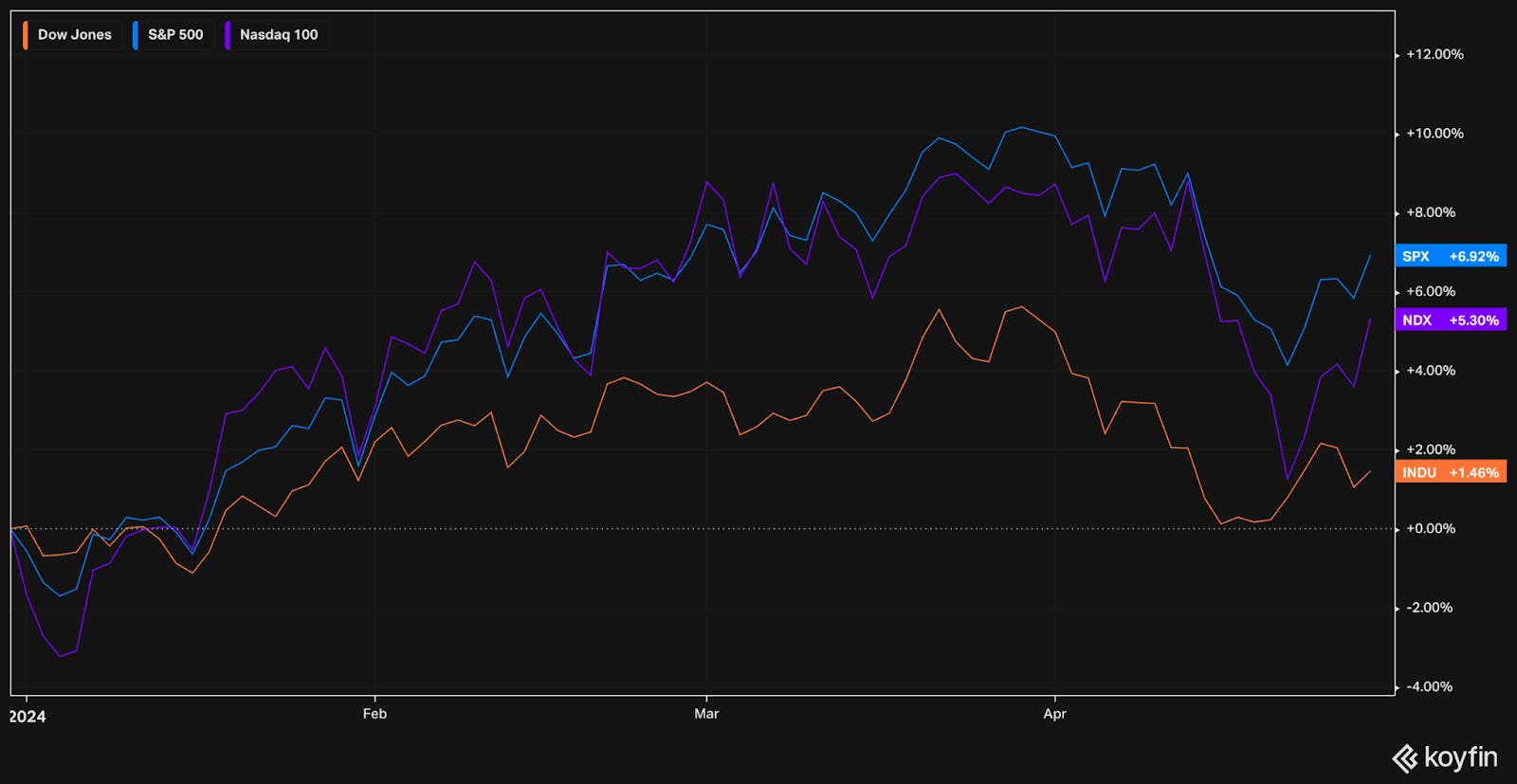Viewport: 1517px width, 784px height.
Task: Click the -4.00% axis label
Action: point(1430,686)
